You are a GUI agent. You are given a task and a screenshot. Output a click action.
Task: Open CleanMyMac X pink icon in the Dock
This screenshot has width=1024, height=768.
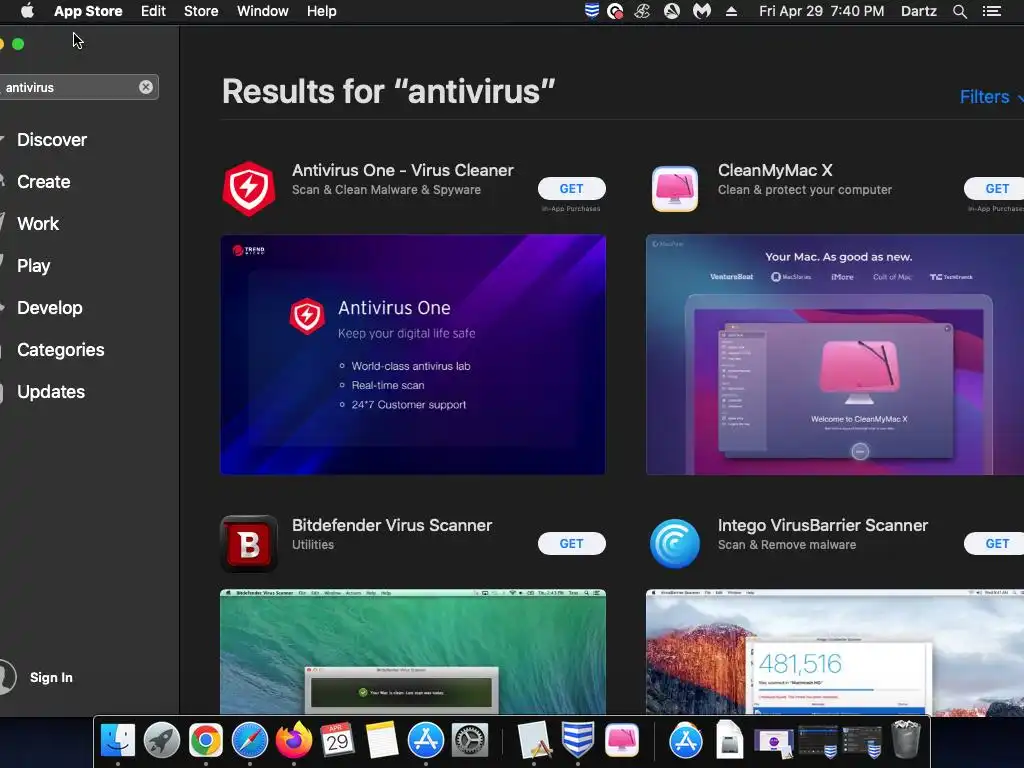[622, 741]
